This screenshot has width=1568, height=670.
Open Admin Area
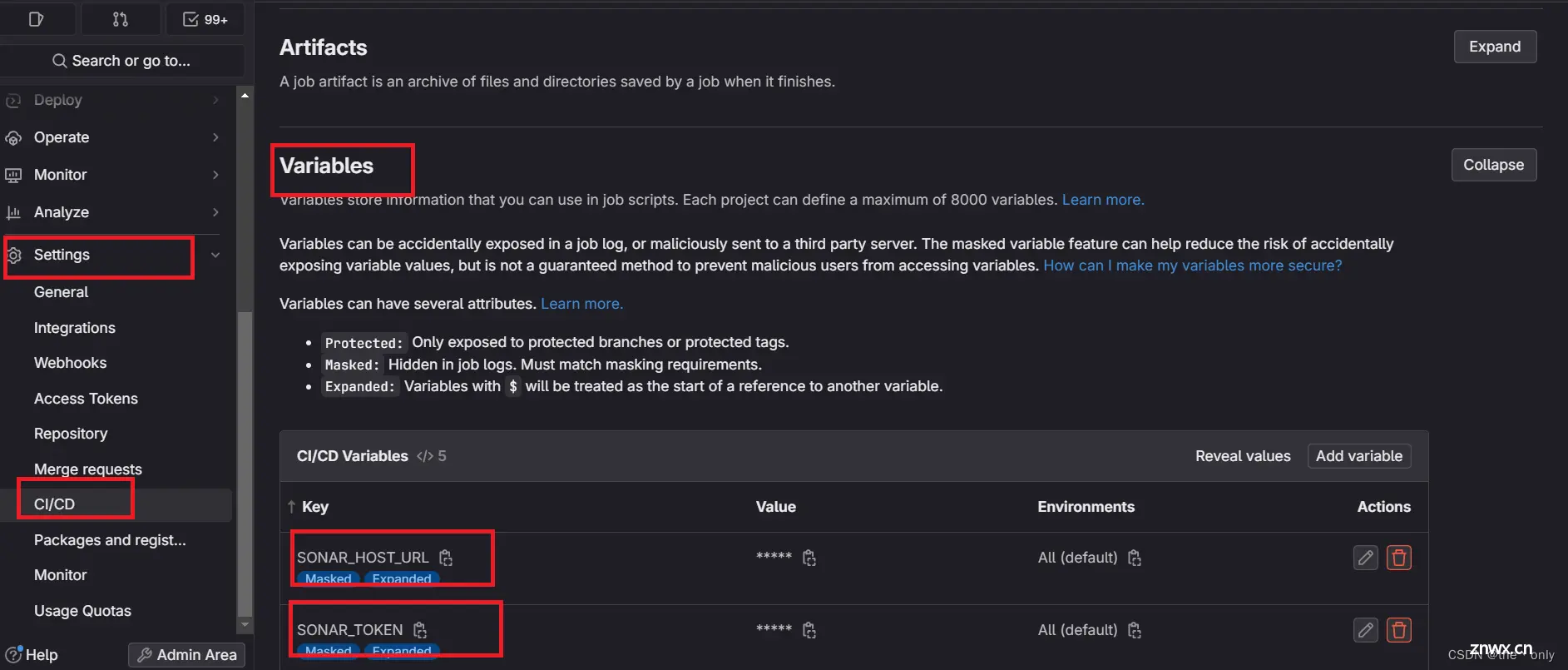tap(187, 655)
